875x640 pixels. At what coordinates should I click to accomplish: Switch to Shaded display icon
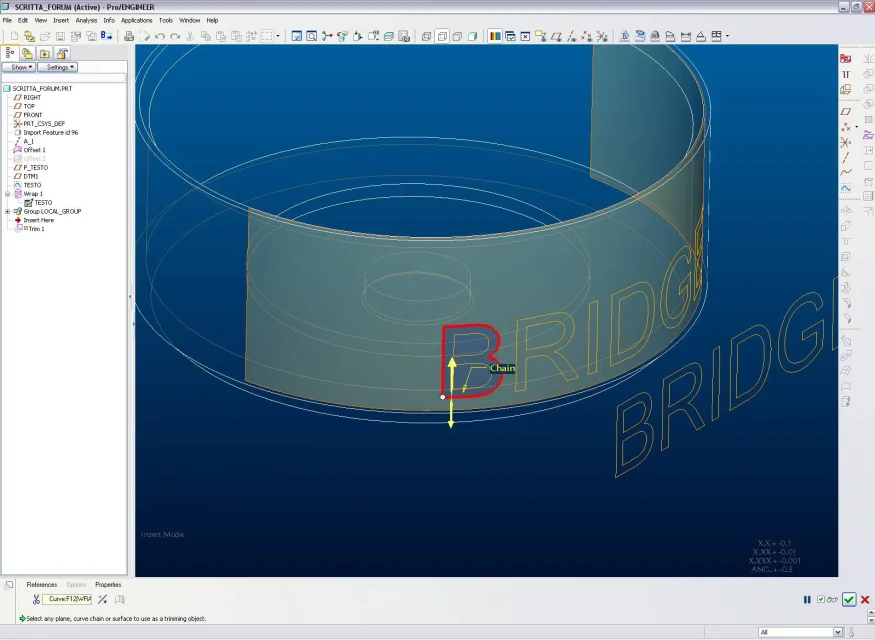coord(473,36)
